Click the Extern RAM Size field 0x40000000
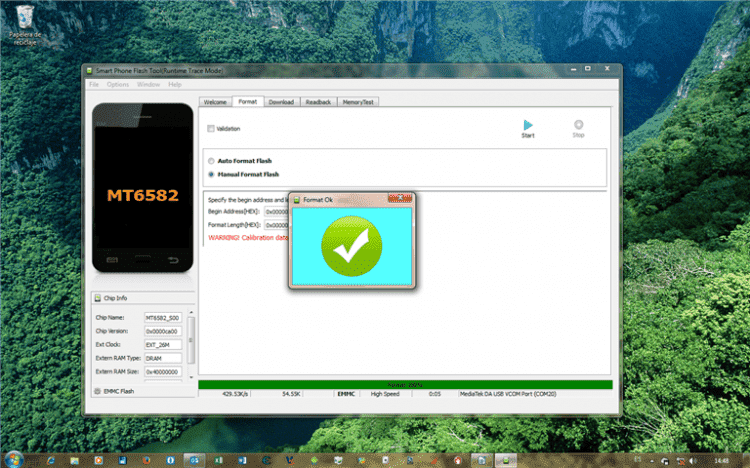The height and width of the screenshot is (468, 750). point(163,371)
